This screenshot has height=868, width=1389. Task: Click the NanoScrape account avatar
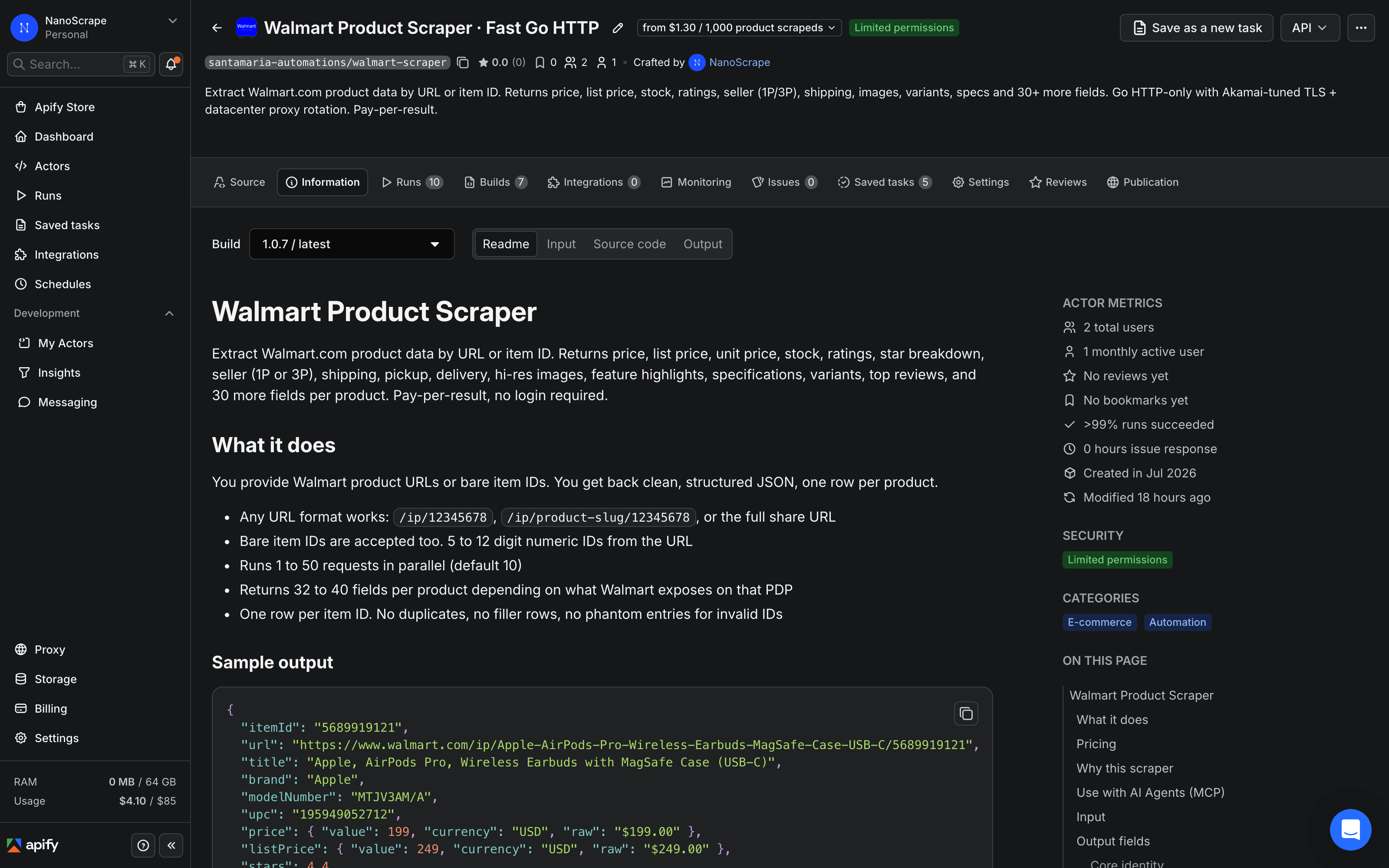24,27
